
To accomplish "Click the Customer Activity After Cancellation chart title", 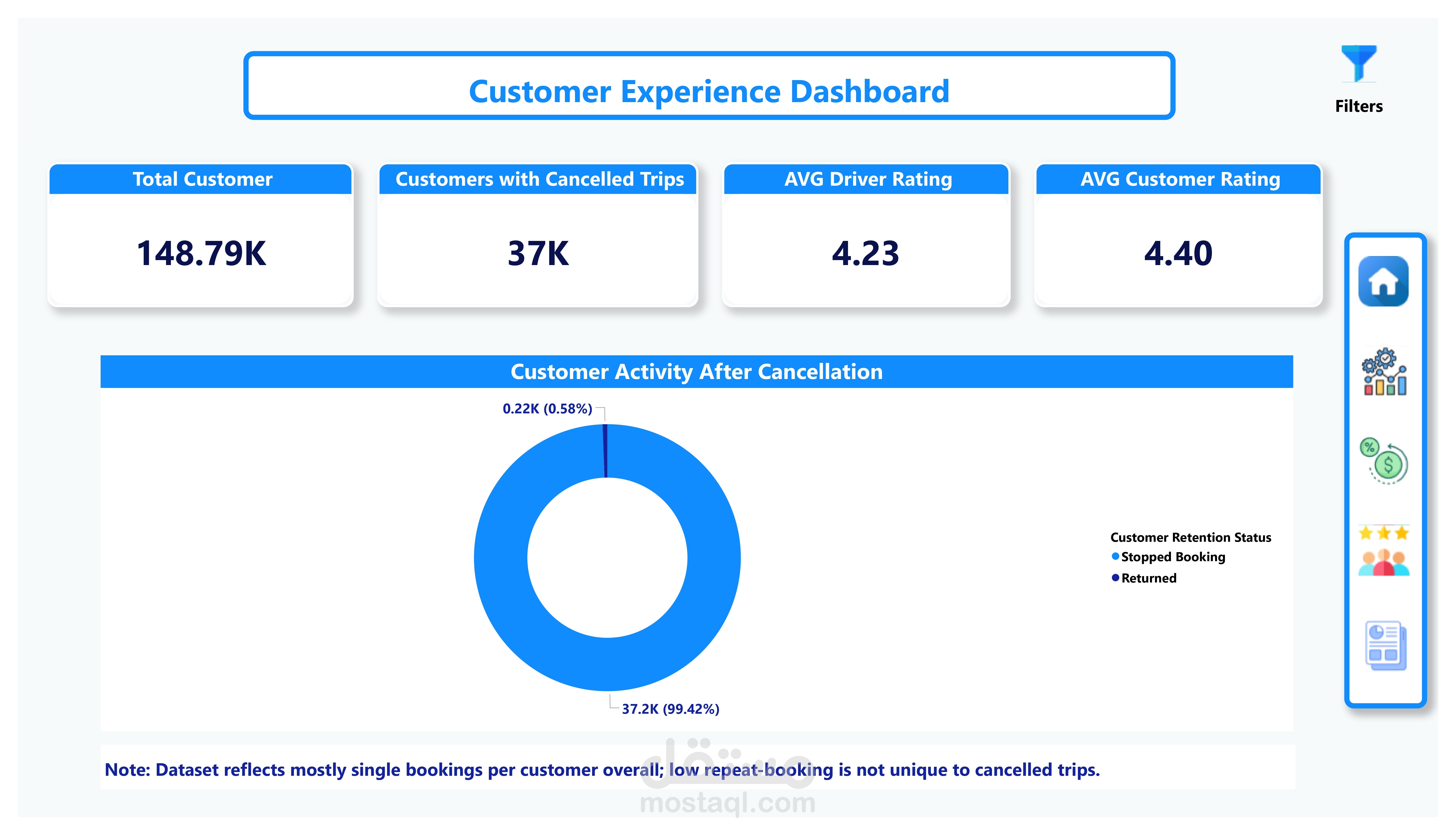I will pyautogui.click(x=696, y=372).
